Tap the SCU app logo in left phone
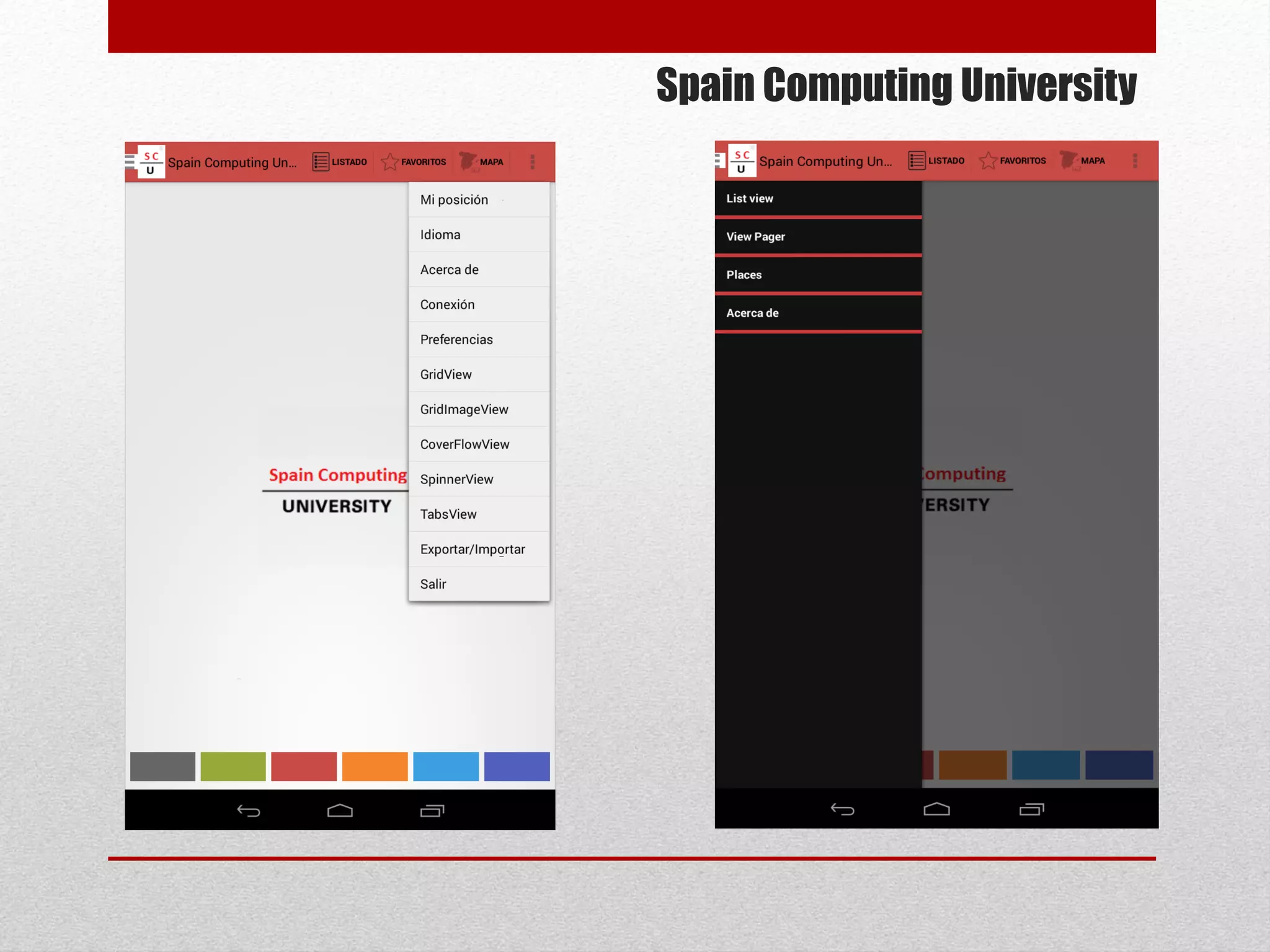The width and height of the screenshot is (1270, 952). [151, 162]
